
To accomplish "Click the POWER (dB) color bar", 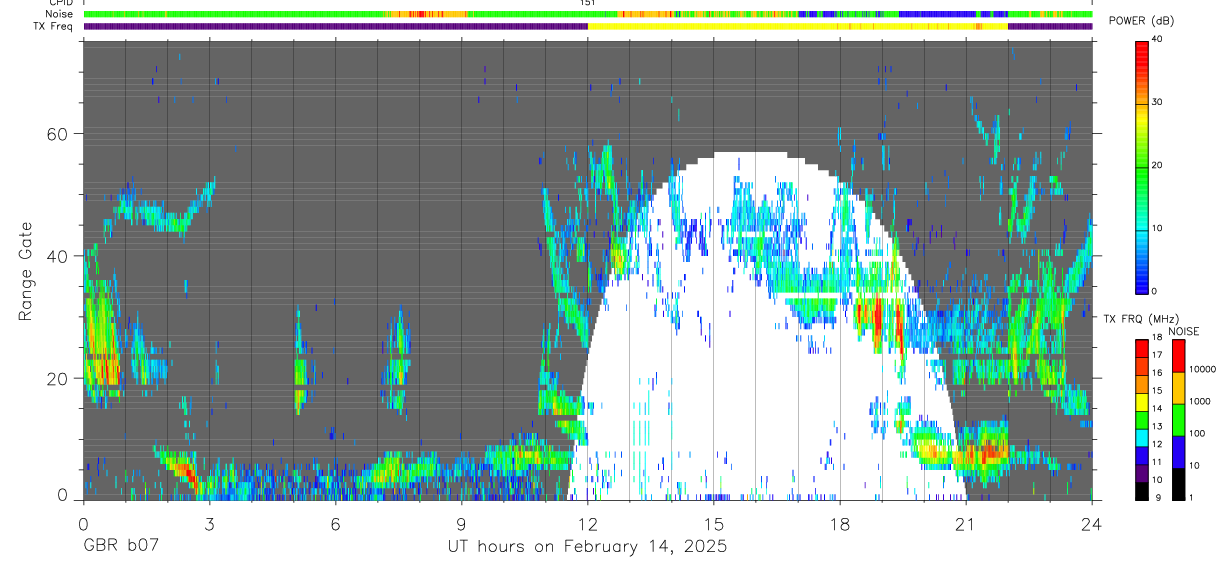I will click(1141, 166).
